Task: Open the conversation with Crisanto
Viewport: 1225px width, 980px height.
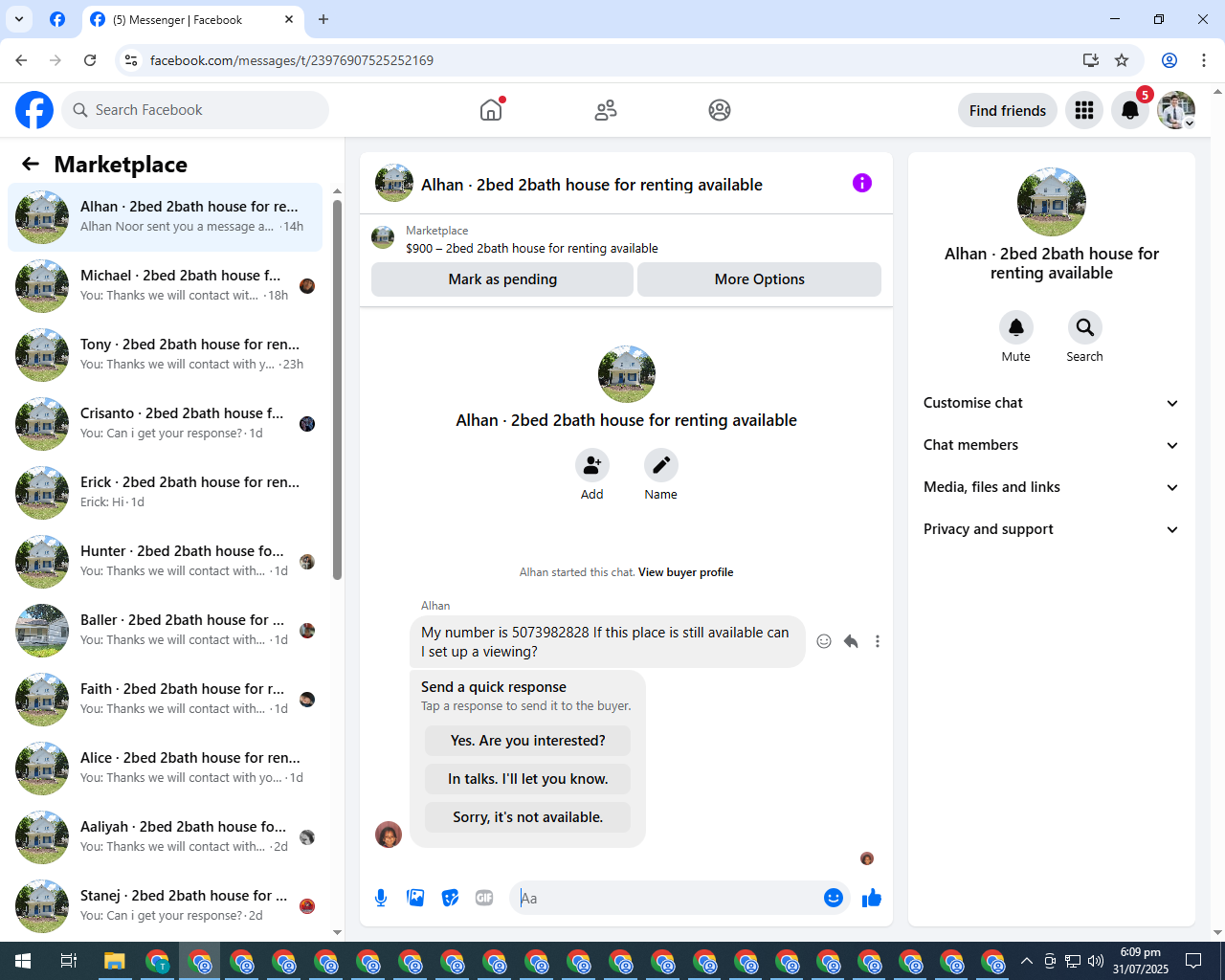Action: [166, 423]
